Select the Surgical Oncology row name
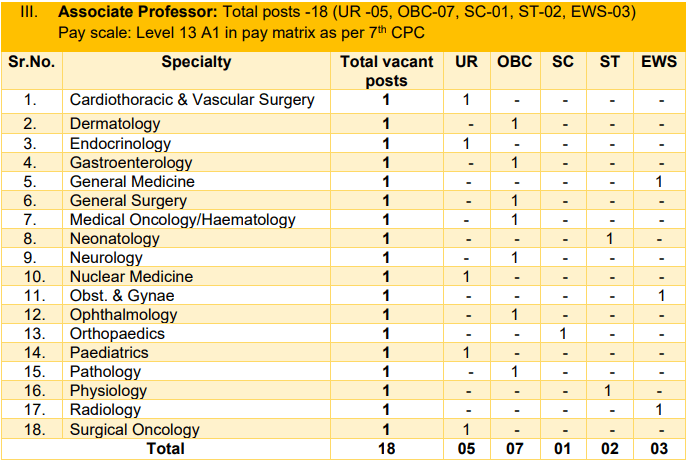This screenshot has width=686, height=463. (x=135, y=429)
